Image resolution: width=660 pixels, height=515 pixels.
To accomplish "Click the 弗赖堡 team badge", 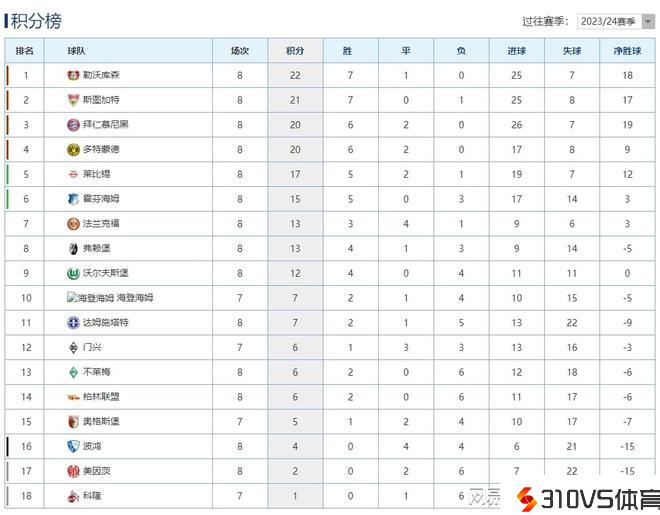I will pos(73,248).
